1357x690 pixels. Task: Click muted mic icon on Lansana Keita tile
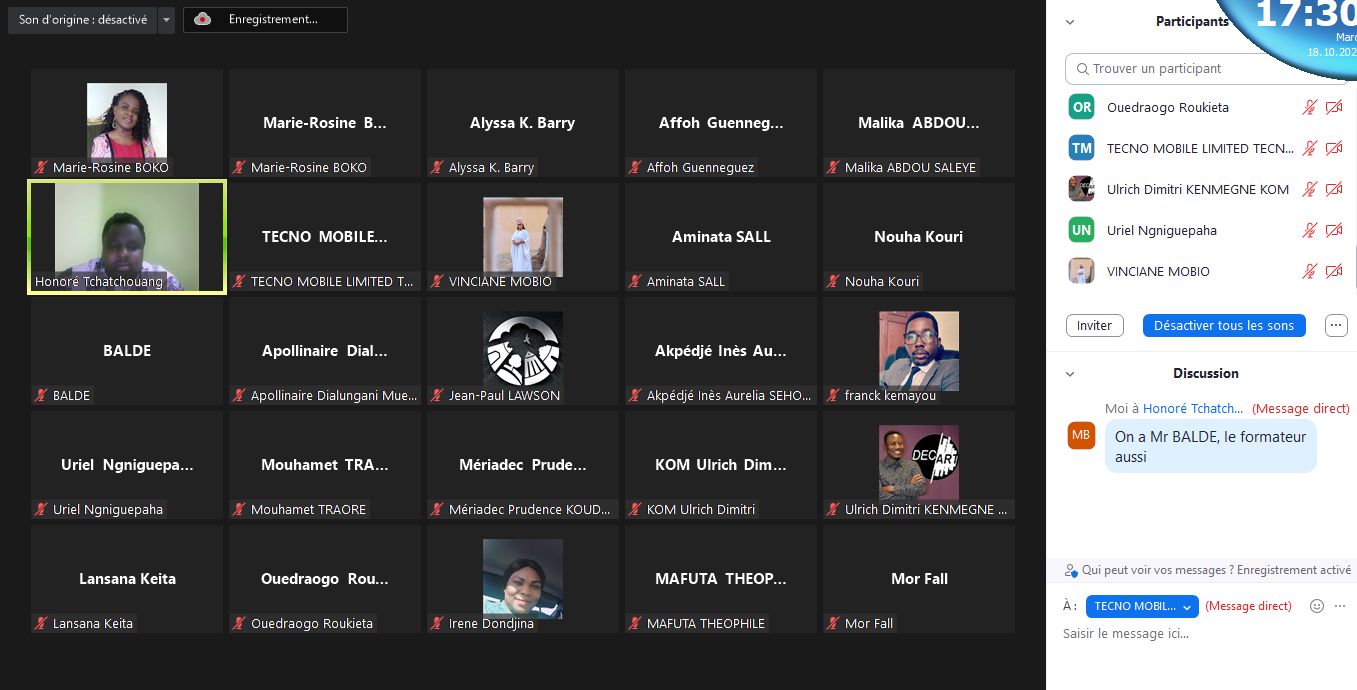click(41, 623)
